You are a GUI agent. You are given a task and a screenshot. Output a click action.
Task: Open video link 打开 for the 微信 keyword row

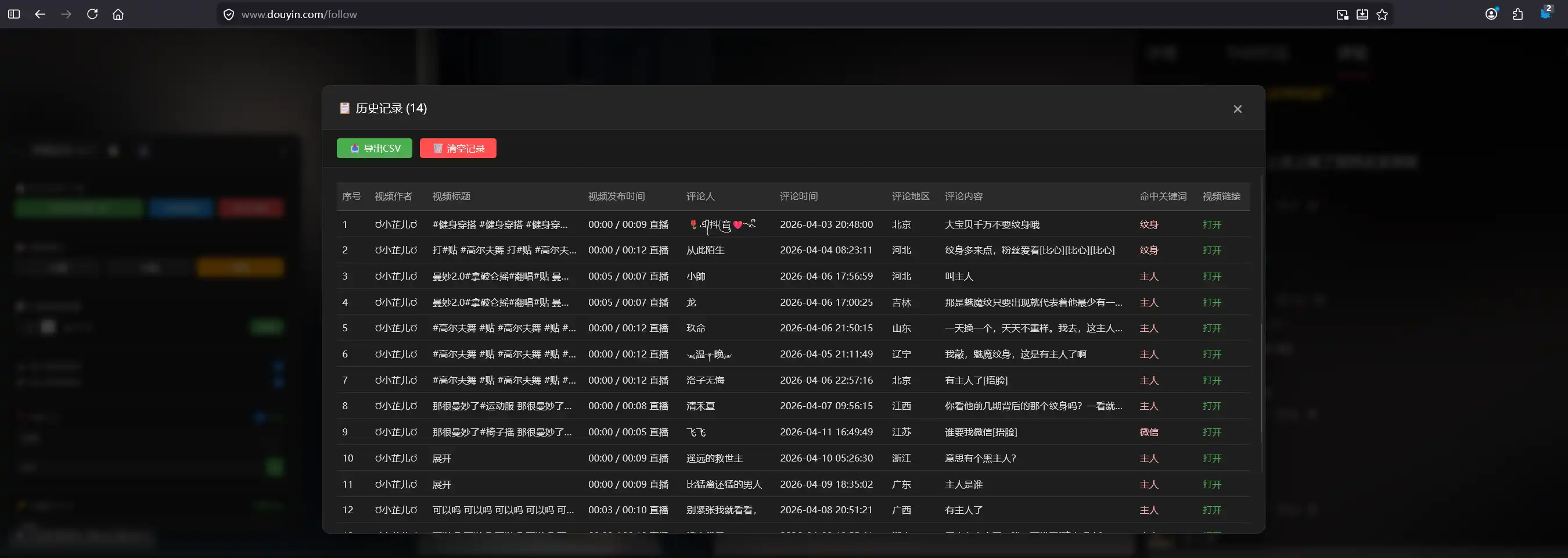point(1211,432)
